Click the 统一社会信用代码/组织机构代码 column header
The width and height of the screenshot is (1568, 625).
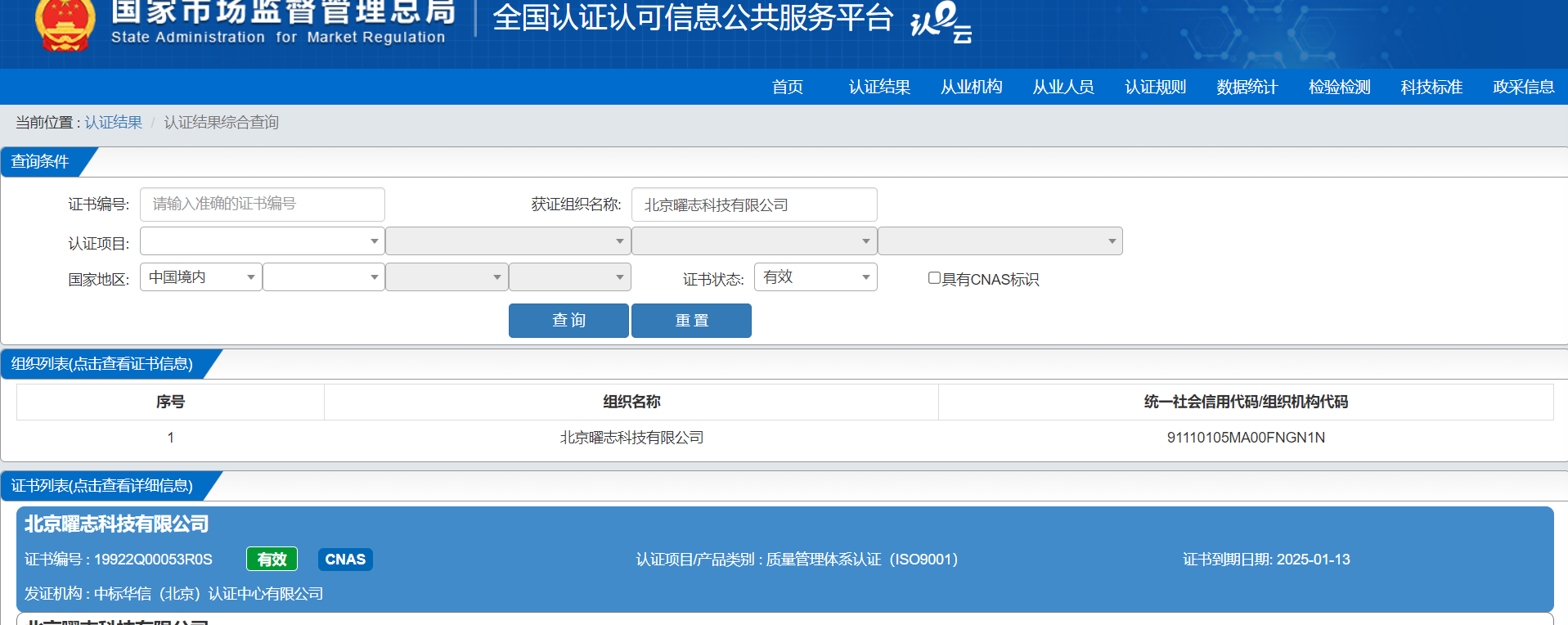1246,402
